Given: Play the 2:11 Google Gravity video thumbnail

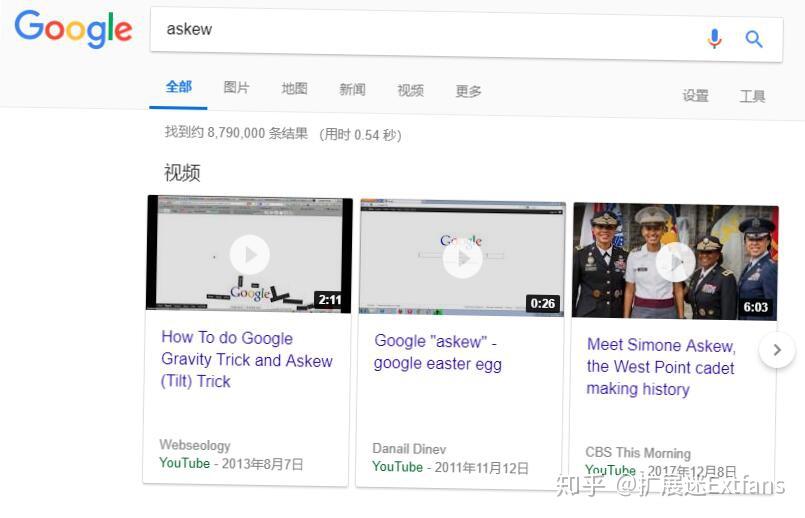Looking at the screenshot, I should [250, 254].
